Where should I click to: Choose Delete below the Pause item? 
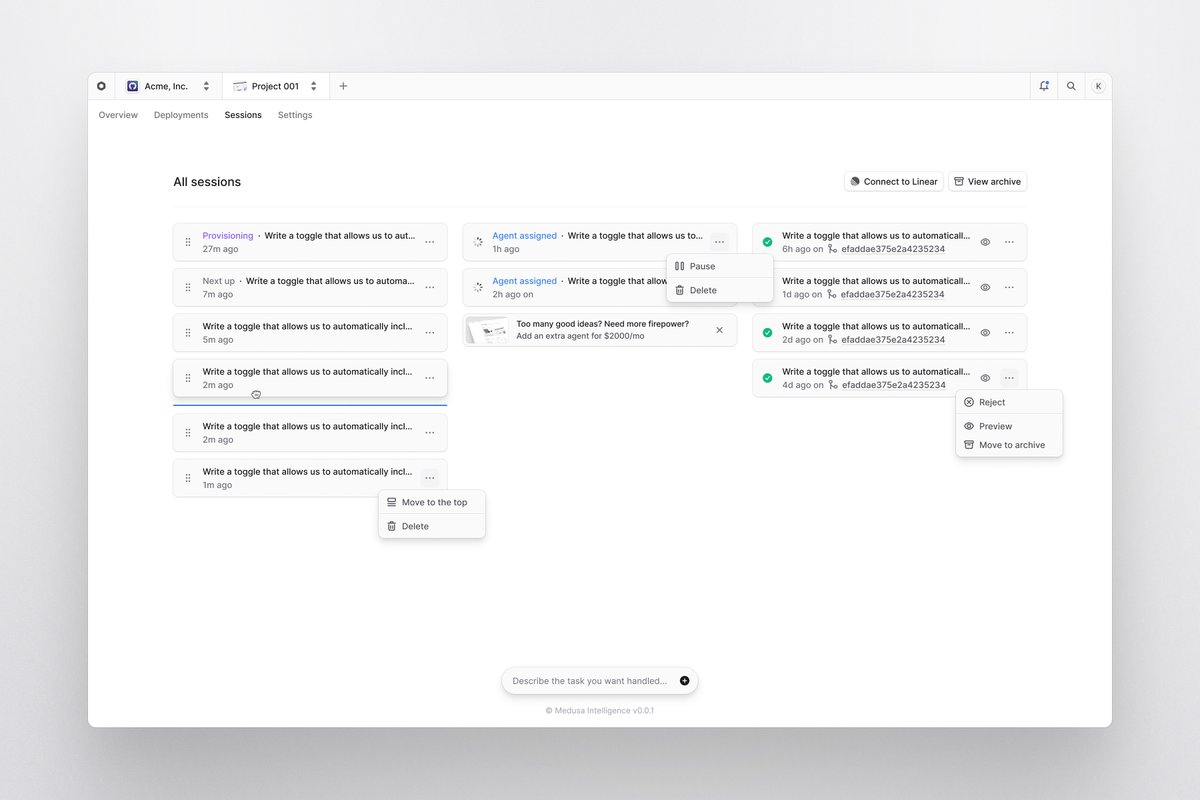point(720,290)
